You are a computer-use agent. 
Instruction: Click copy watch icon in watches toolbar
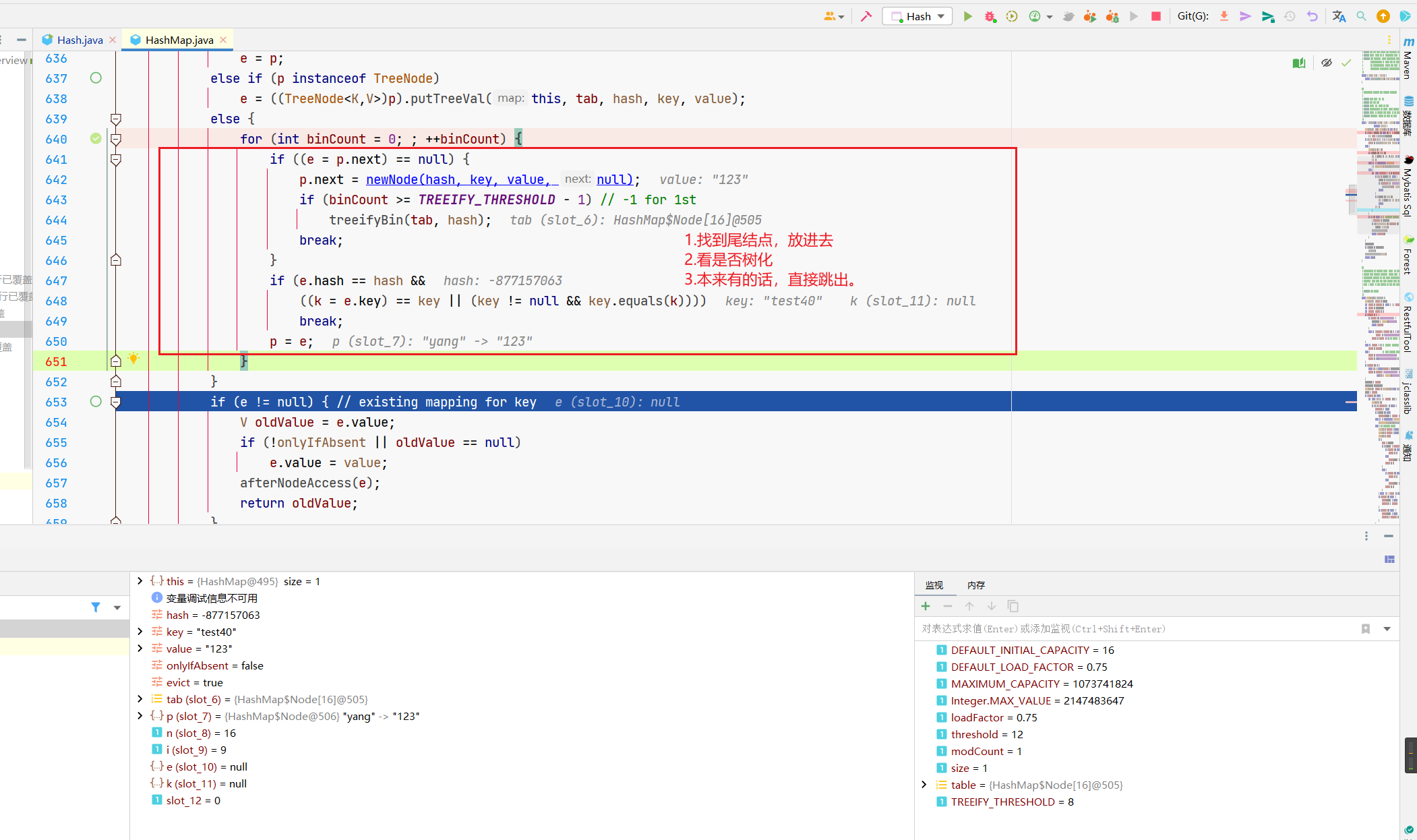click(x=1013, y=606)
